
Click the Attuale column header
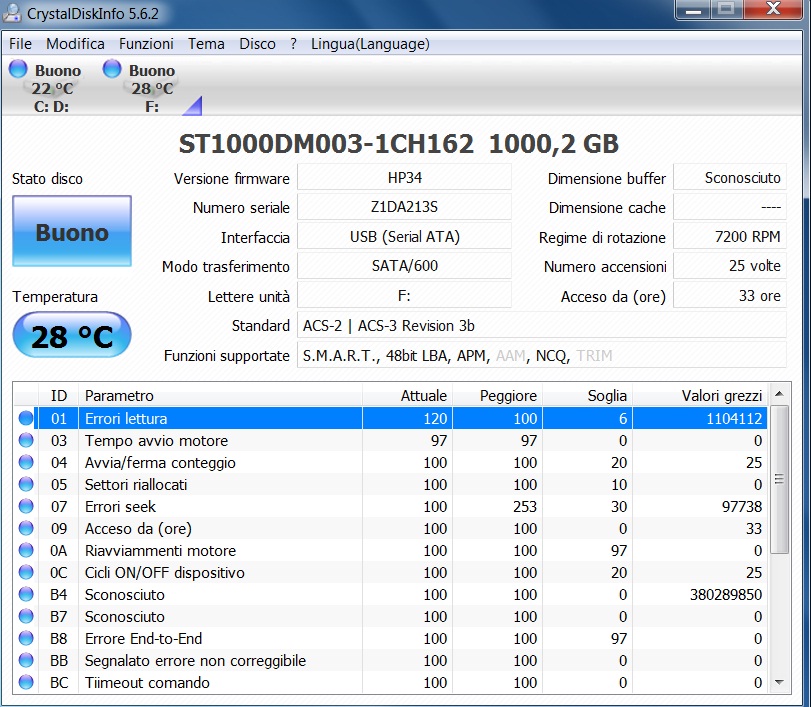coord(408,396)
